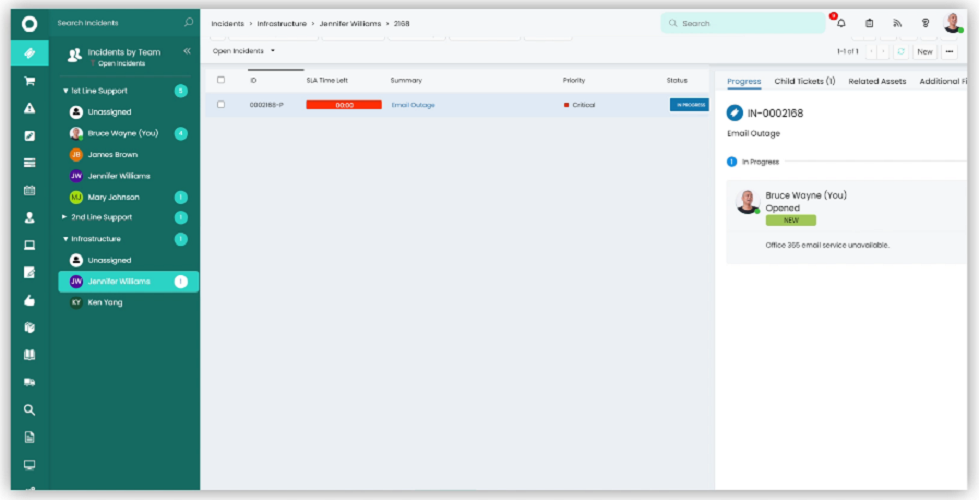This screenshot has height=500, width=979.
Task: Sort by the Status column header
Action: (x=677, y=81)
